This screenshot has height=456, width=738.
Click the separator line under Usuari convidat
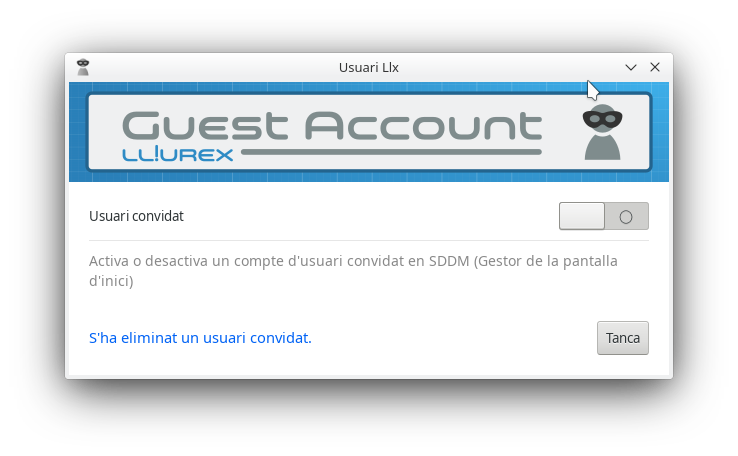tap(369, 240)
